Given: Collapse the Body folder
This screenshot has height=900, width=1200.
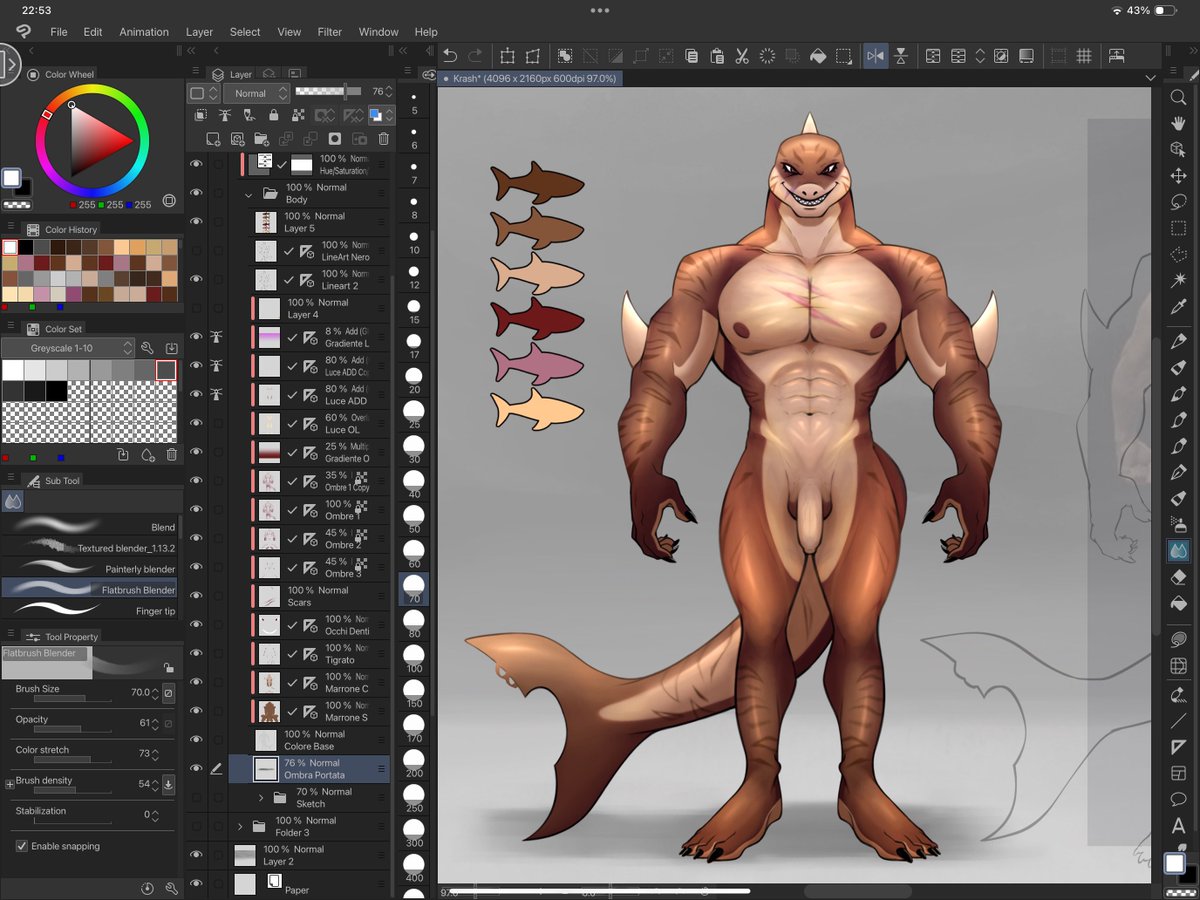Looking at the screenshot, I should [249, 193].
